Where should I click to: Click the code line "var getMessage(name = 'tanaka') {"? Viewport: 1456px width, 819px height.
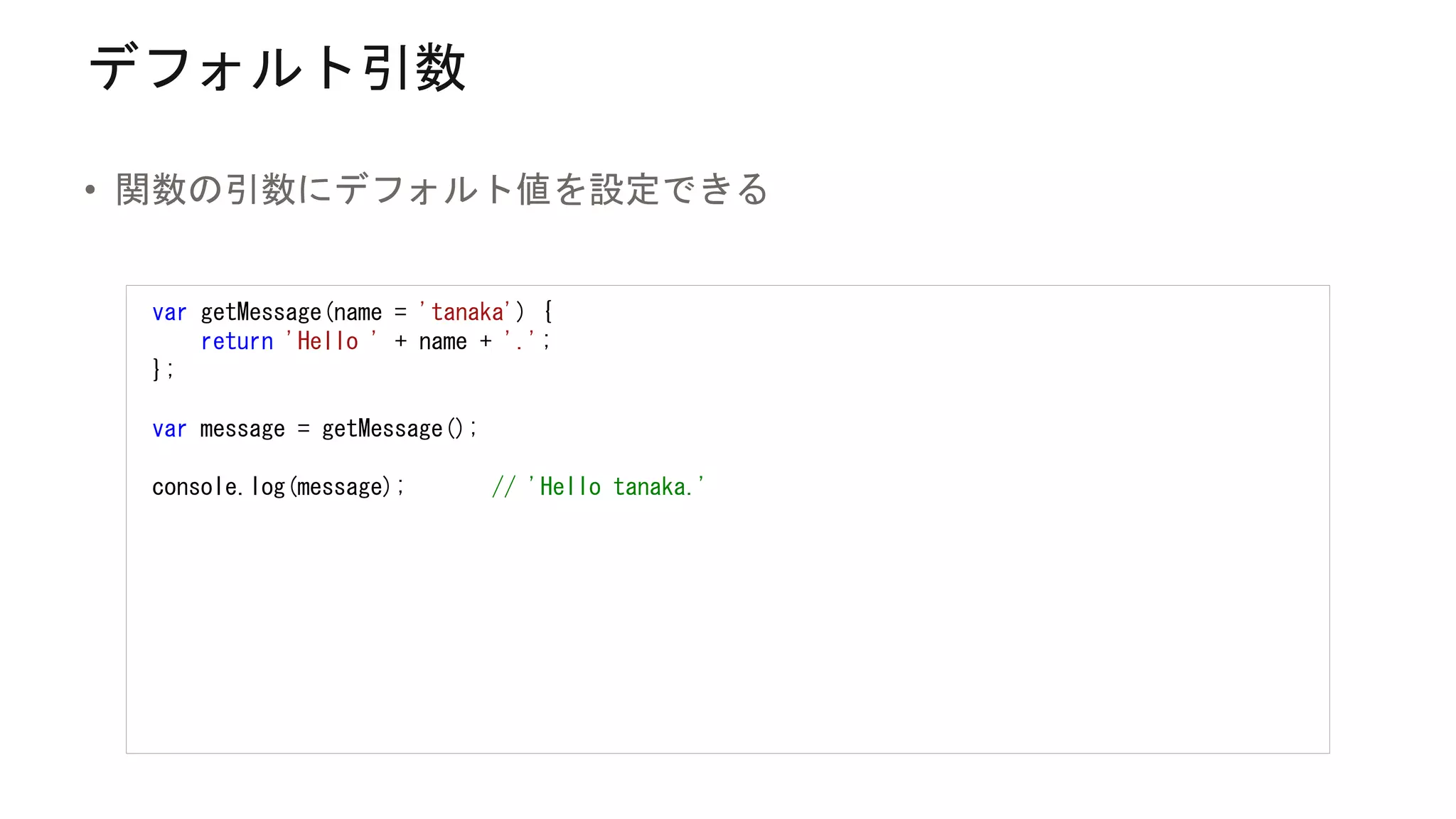coord(353,312)
